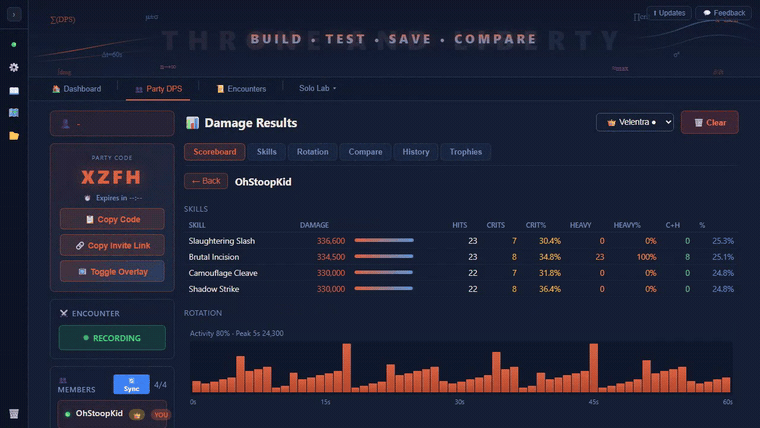Select the Slaughtering Slash skill row

[461, 241]
